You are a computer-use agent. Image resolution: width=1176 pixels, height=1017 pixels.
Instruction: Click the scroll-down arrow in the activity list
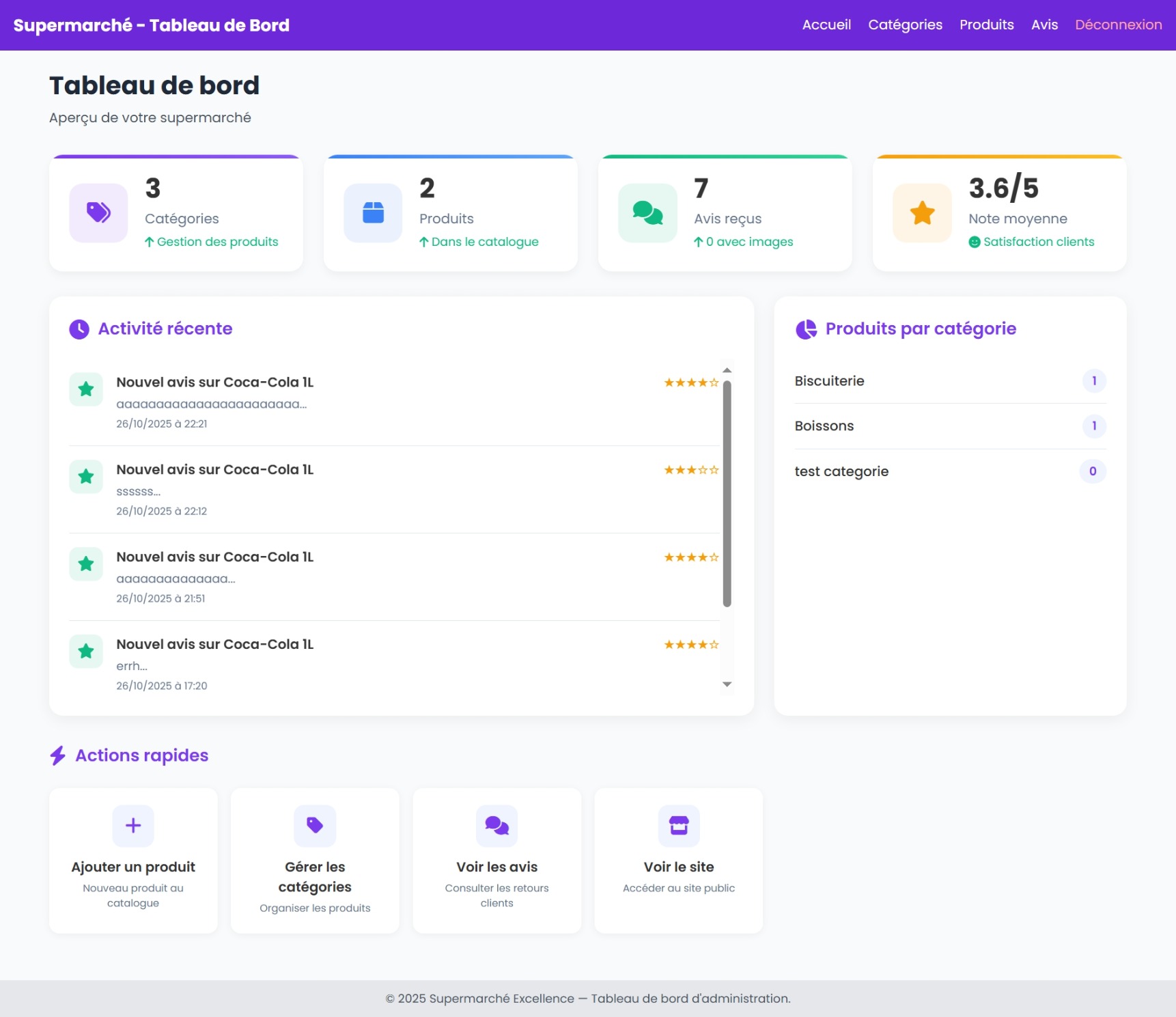click(x=727, y=684)
